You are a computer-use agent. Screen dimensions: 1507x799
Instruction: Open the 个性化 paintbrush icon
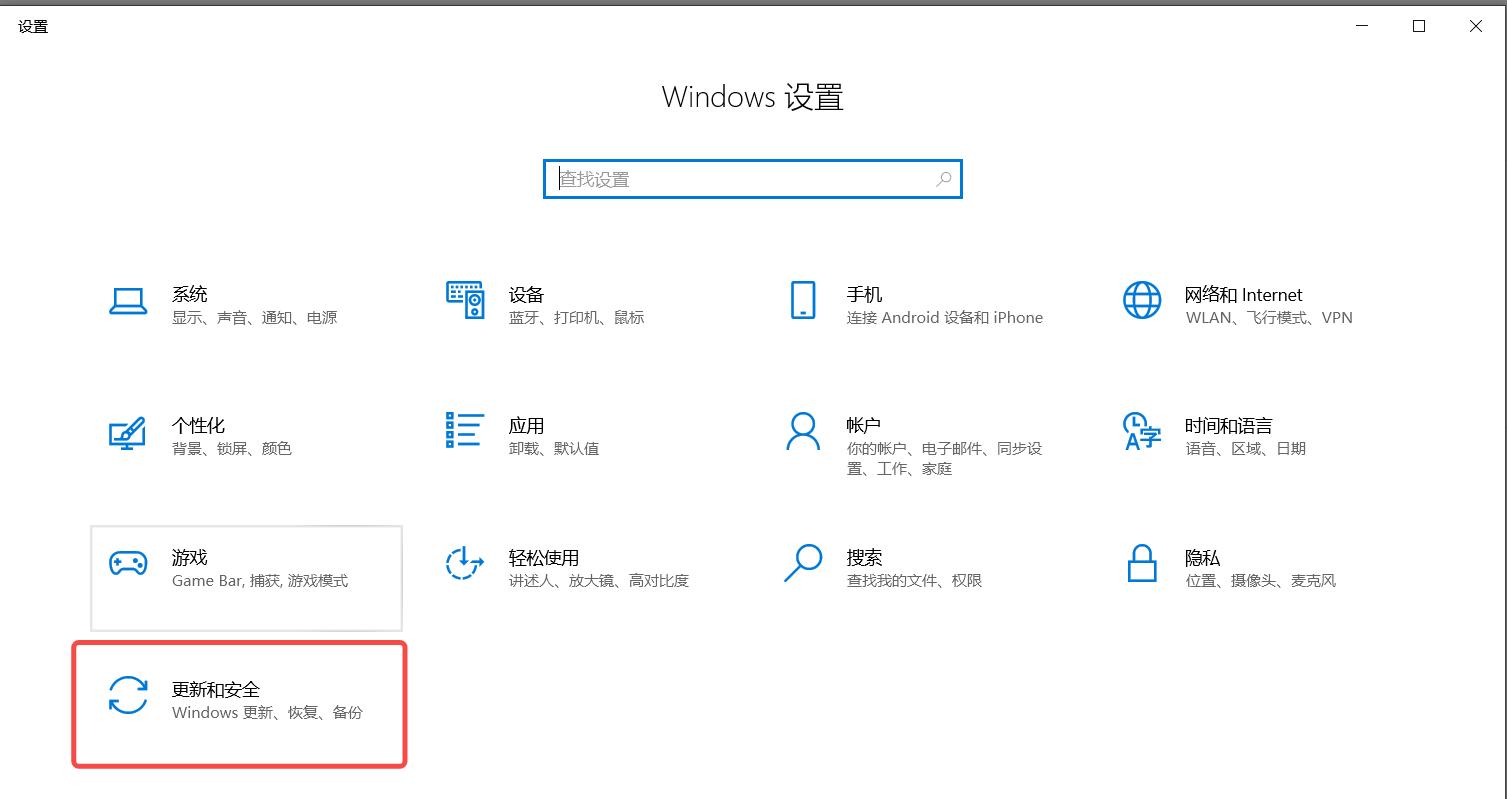pos(128,433)
